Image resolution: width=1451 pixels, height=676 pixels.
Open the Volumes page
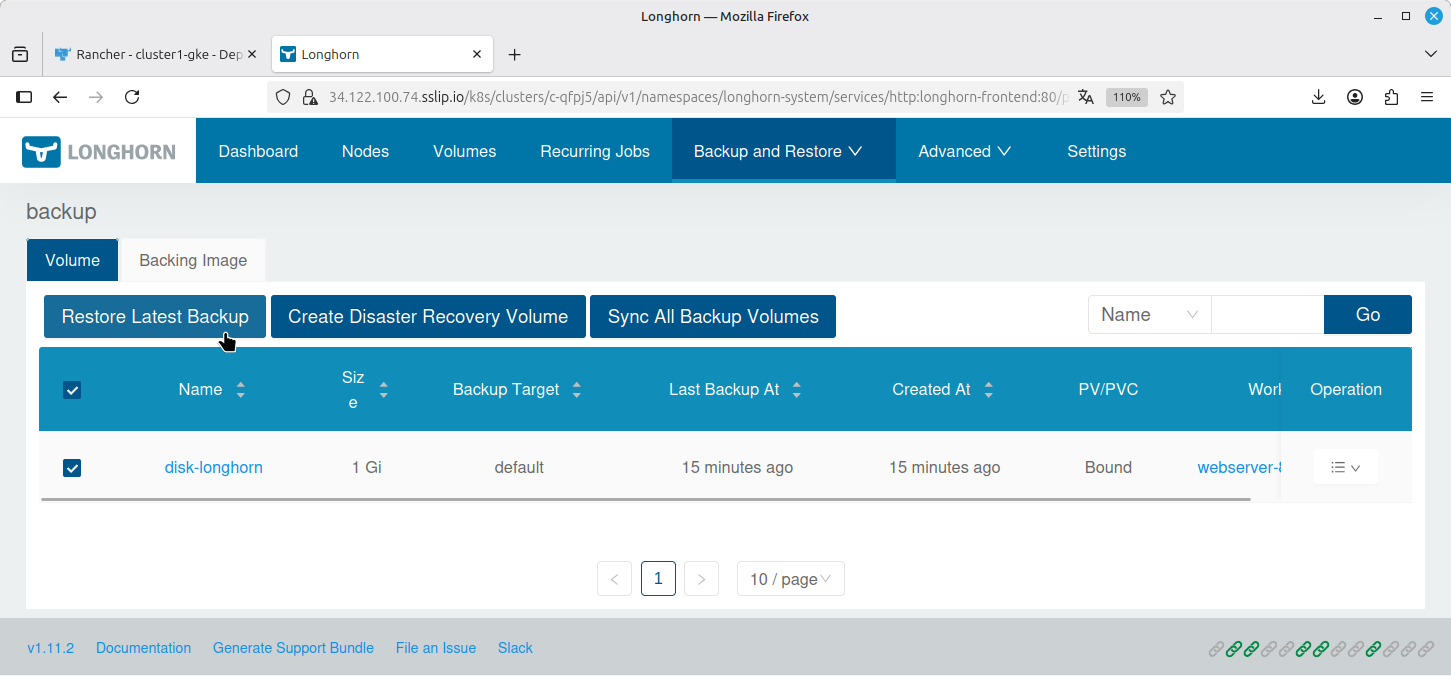[464, 151]
